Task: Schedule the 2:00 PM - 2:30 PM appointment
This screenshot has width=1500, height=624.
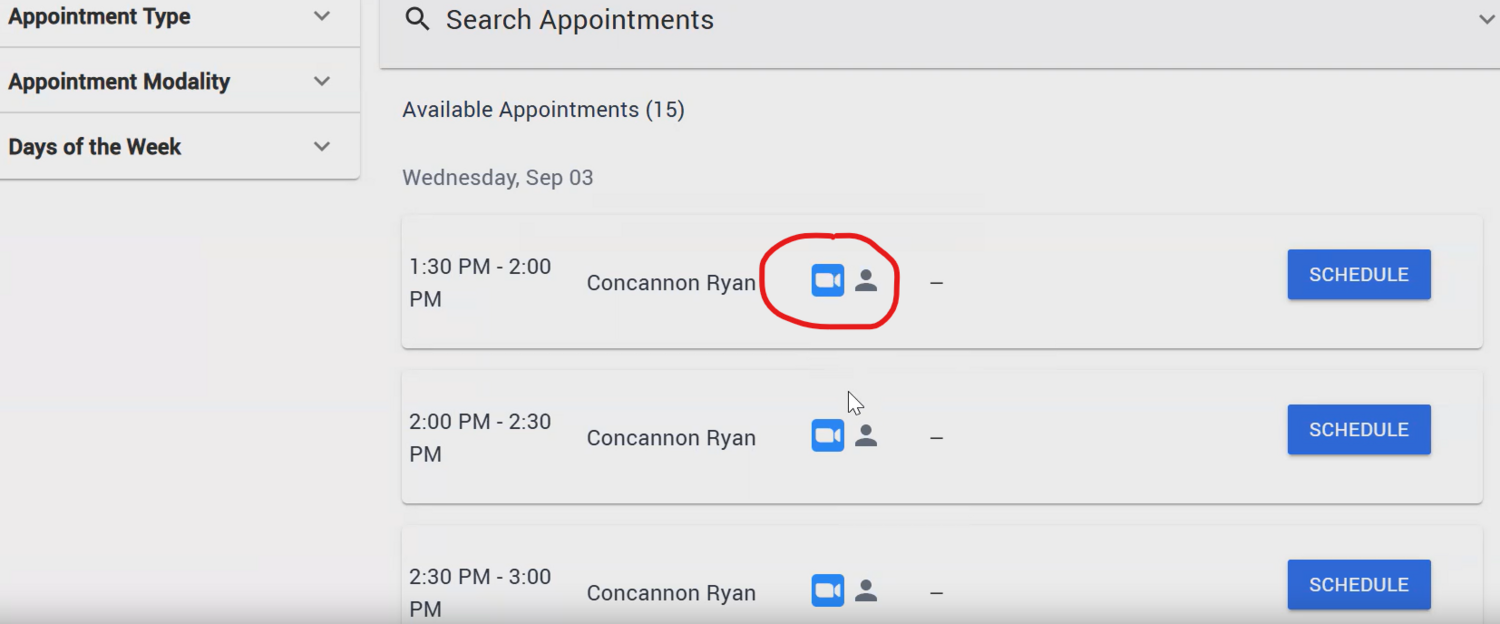Action: point(1358,430)
